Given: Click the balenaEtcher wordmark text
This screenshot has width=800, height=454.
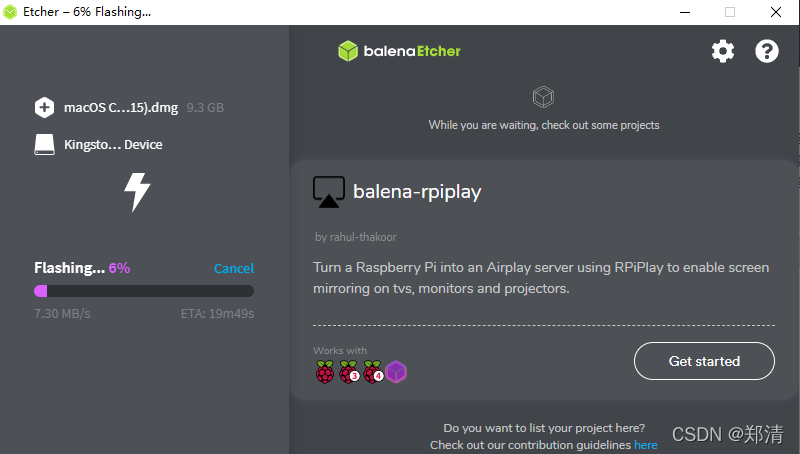Looking at the screenshot, I should (x=412, y=51).
